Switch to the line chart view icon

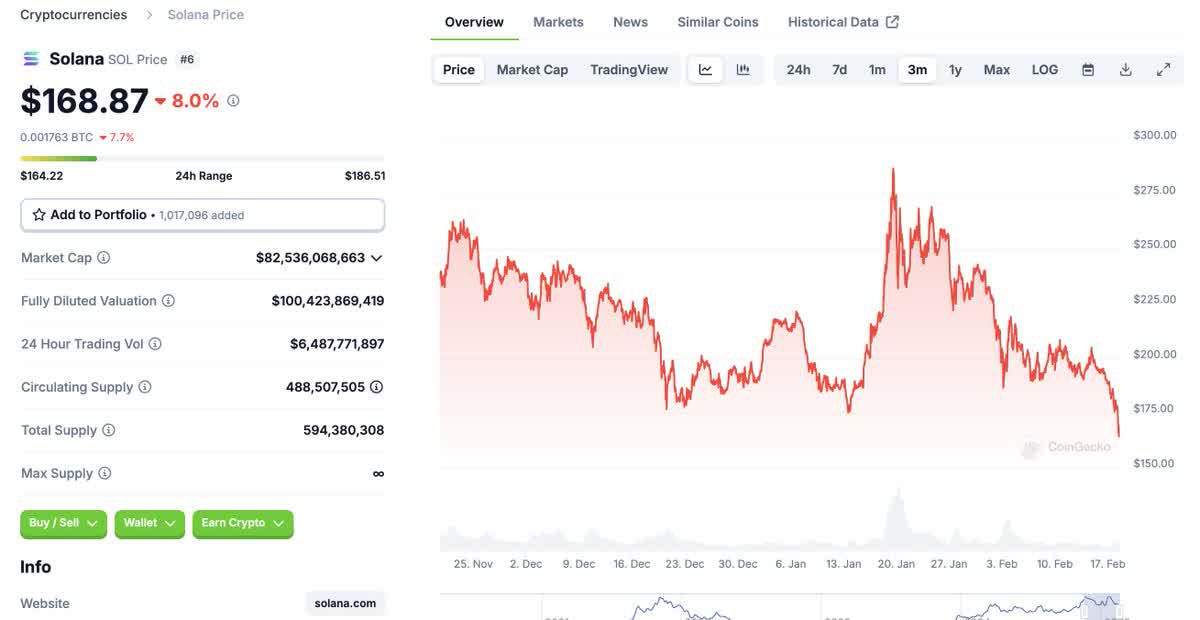click(705, 70)
